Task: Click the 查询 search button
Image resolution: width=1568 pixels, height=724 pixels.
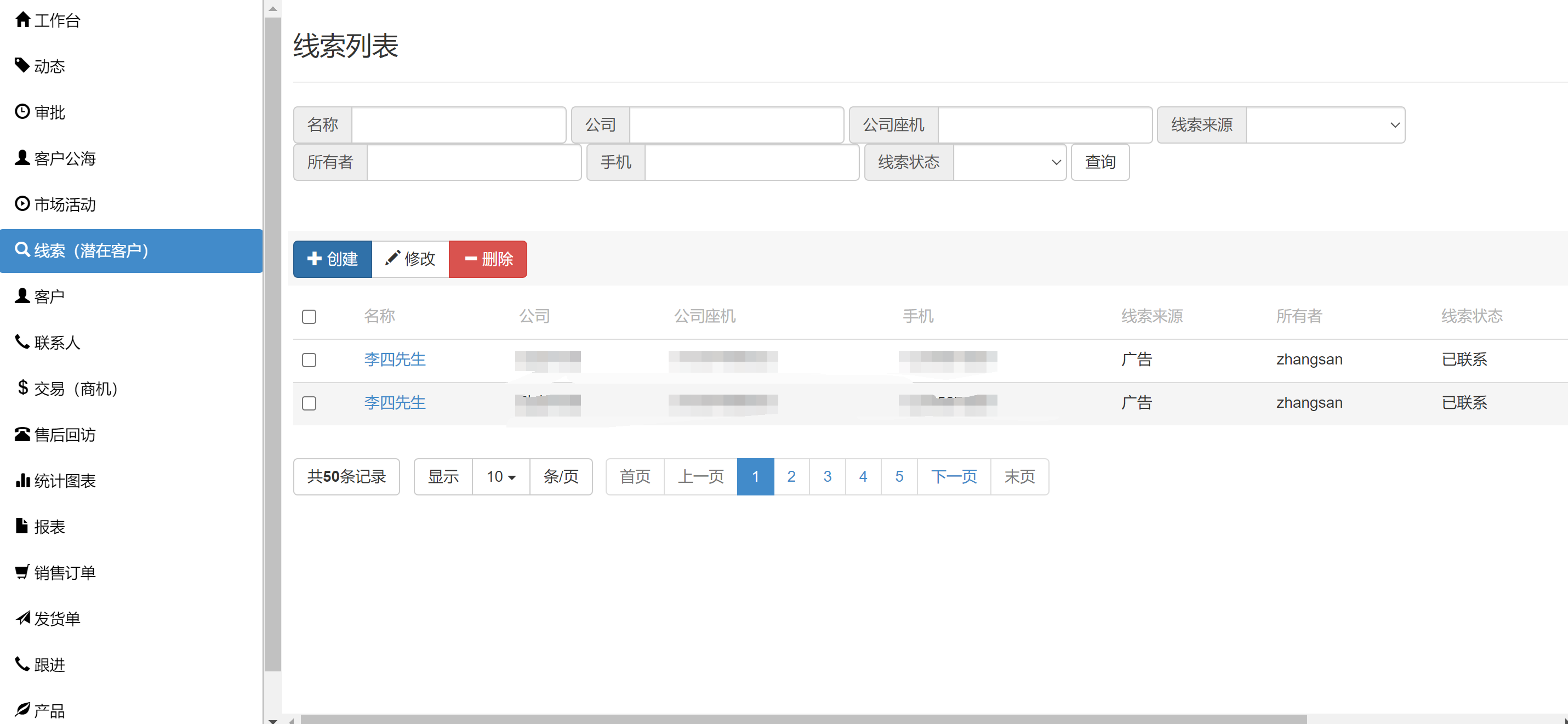Action: [1100, 162]
